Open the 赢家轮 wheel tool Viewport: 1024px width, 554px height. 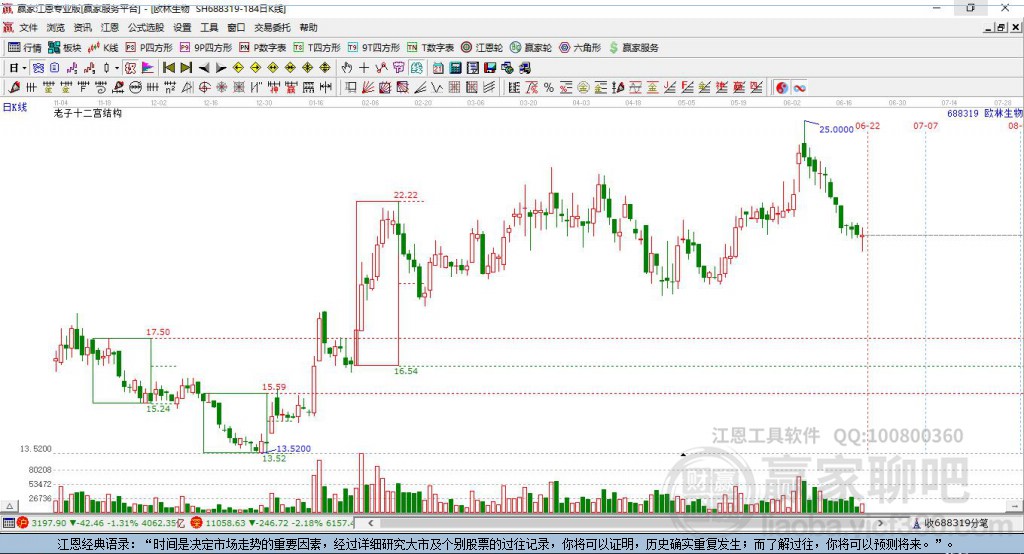pyautogui.click(x=531, y=48)
